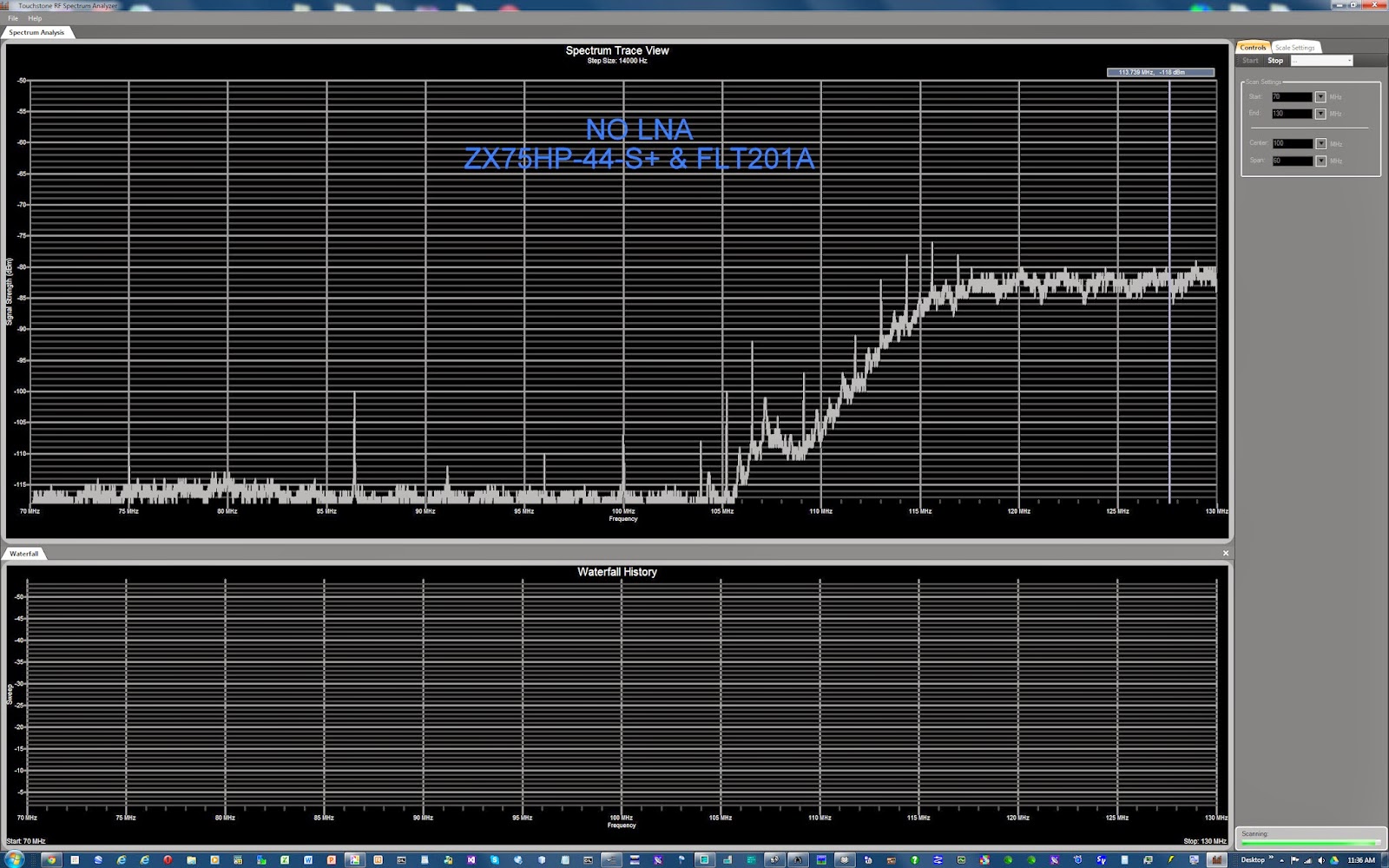Viewport: 1389px width, 868px height.
Task: Open the green help question-mark taskbar icon
Action: click(x=914, y=860)
